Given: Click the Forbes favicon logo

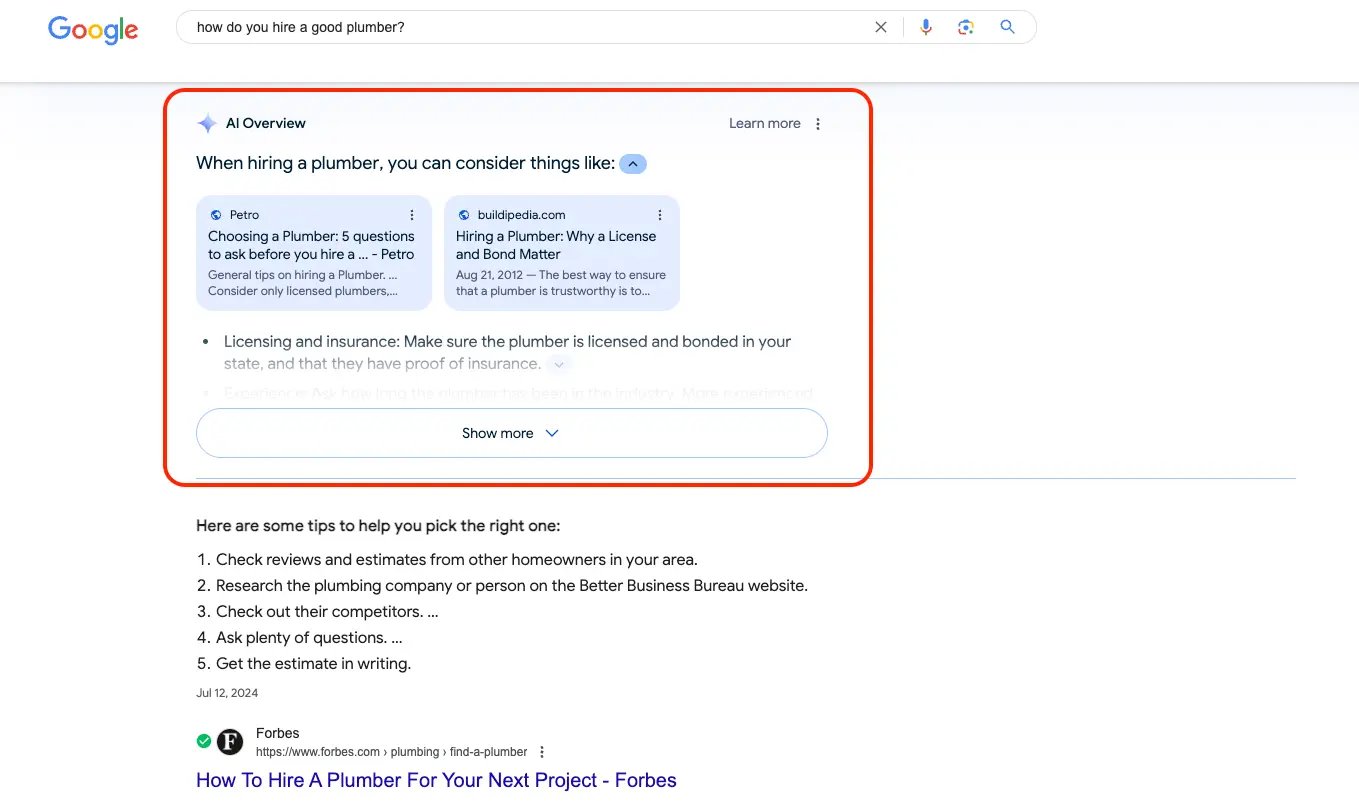Looking at the screenshot, I should tap(230, 742).
